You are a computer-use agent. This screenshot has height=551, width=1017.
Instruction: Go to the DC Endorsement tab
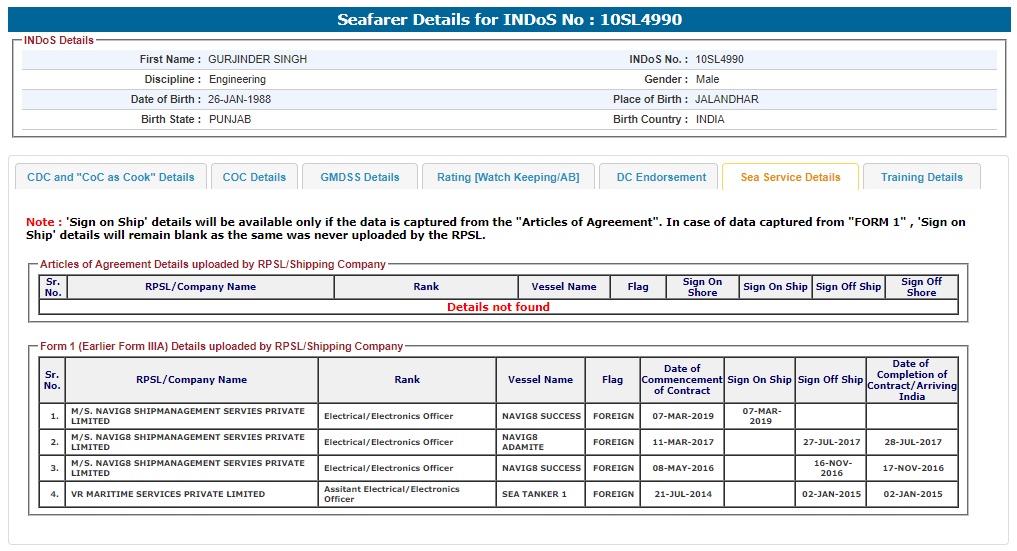pyautogui.click(x=661, y=177)
